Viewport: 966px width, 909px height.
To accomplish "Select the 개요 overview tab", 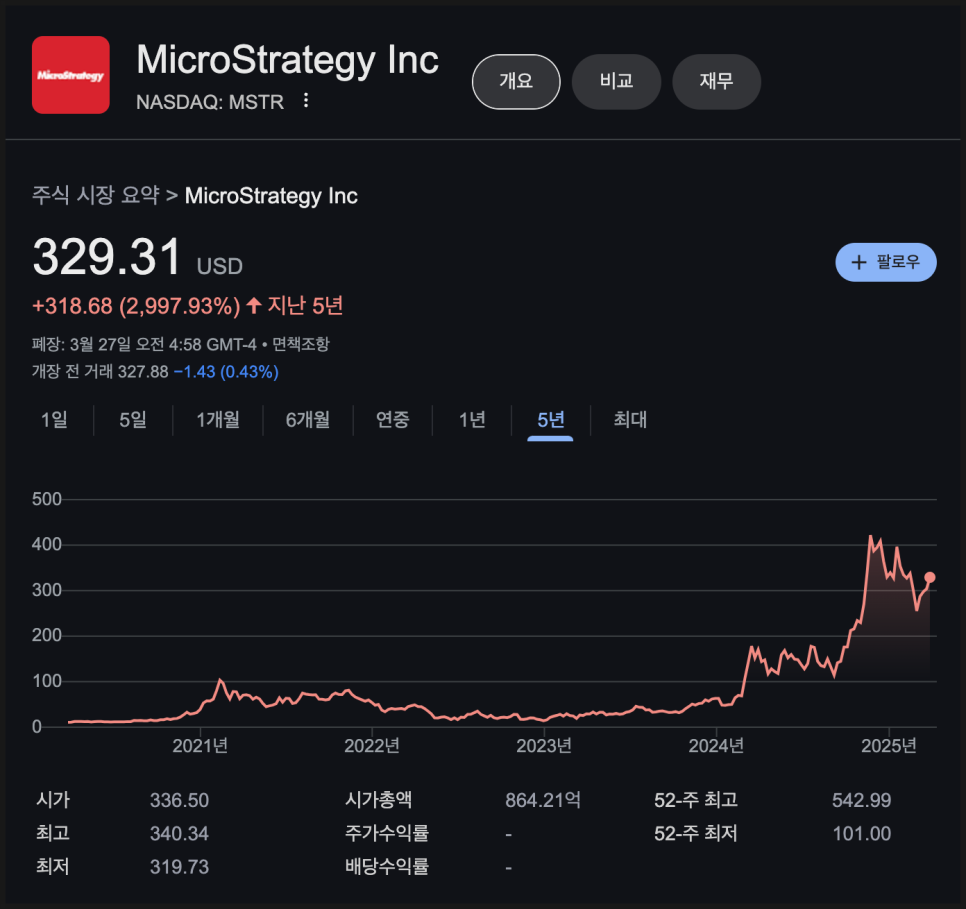I will (516, 81).
